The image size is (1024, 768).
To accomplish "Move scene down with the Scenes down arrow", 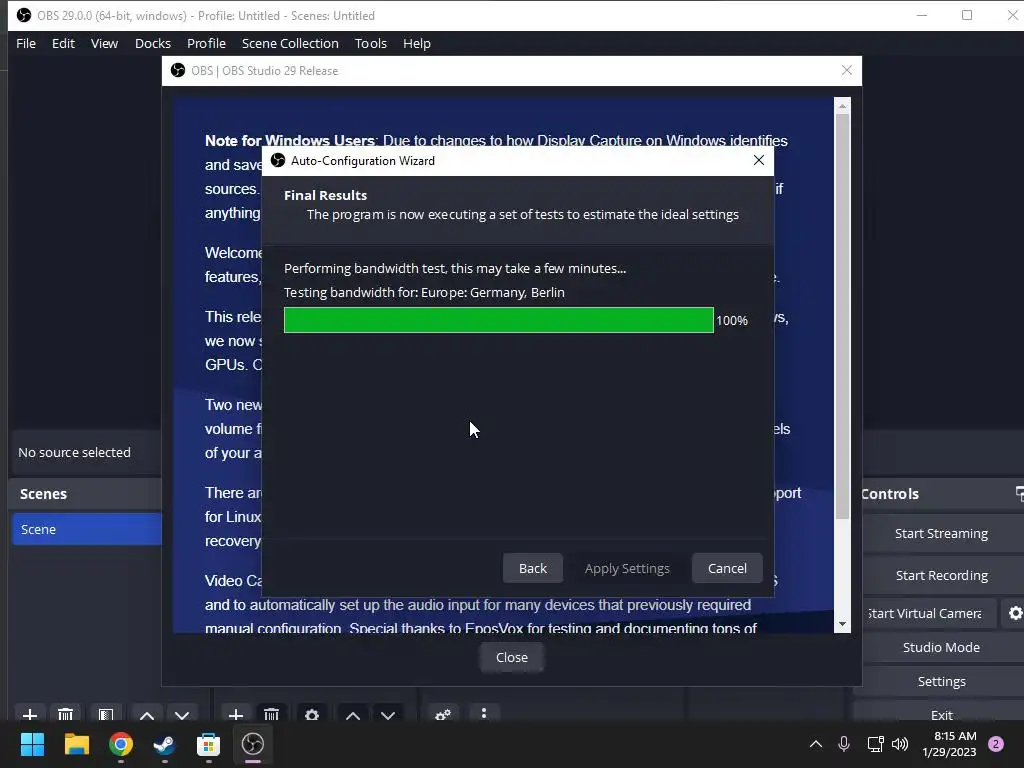I will pos(182,715).
